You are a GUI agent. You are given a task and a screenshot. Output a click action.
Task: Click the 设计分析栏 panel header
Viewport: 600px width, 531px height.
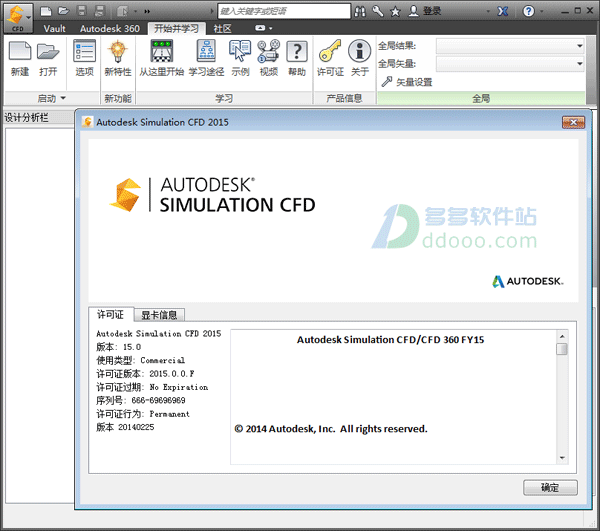pos(38,118)
